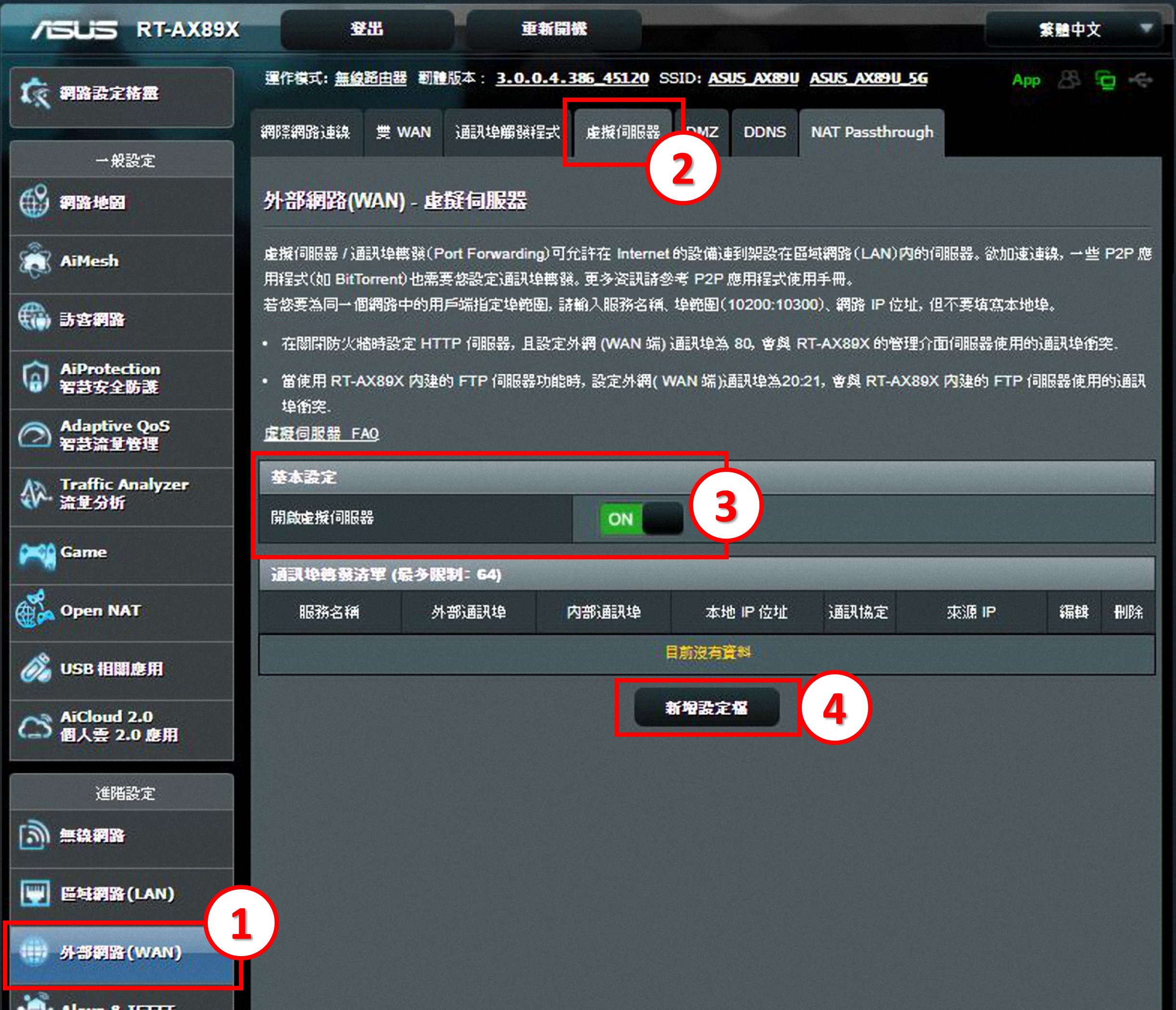Open the AiCloud 2.0 cloud icon
The width and height of the screenshot is (1176, 1010).
35,726
